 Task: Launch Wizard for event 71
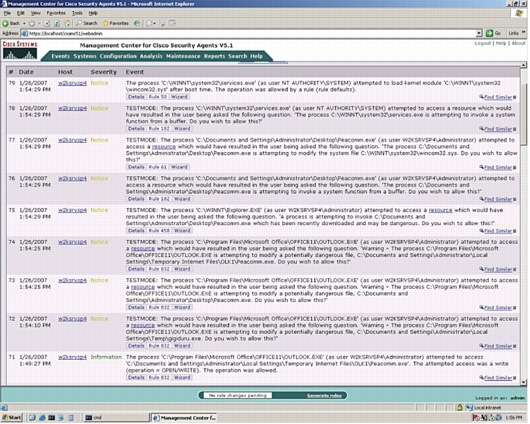[x=182, y=377]
